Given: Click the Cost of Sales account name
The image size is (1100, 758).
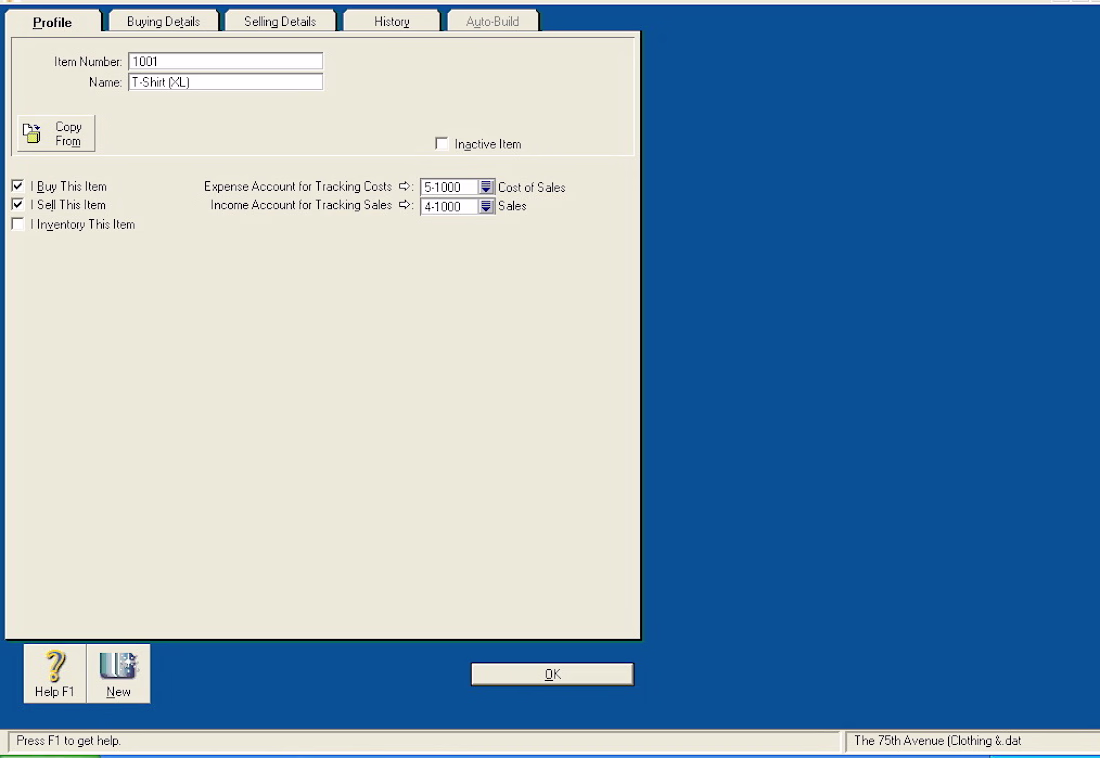Looking at the screenshot, I should point(532,187).
